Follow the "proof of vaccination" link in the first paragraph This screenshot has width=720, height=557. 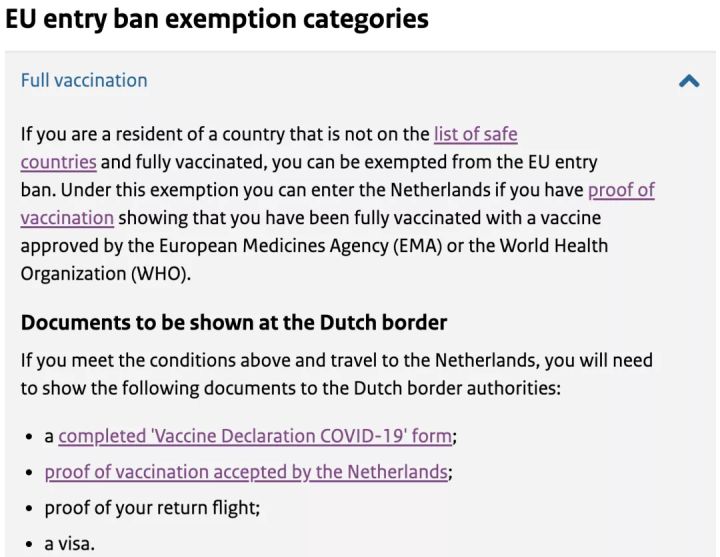[x=621, y=190]
